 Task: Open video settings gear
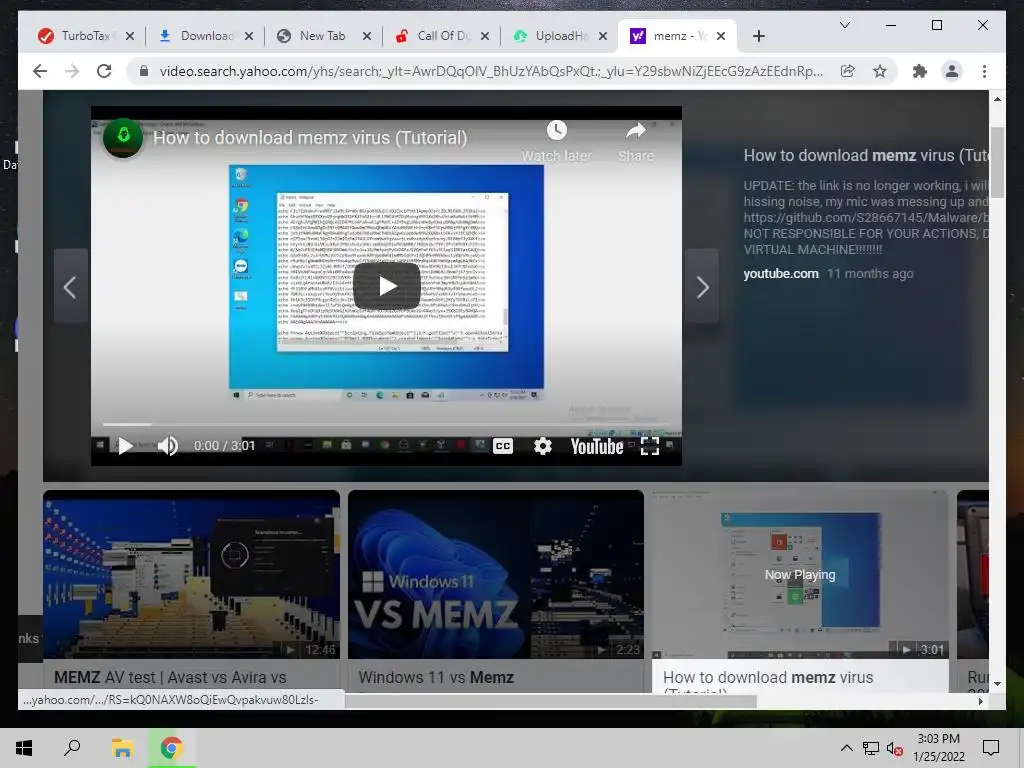pos(543,446)
